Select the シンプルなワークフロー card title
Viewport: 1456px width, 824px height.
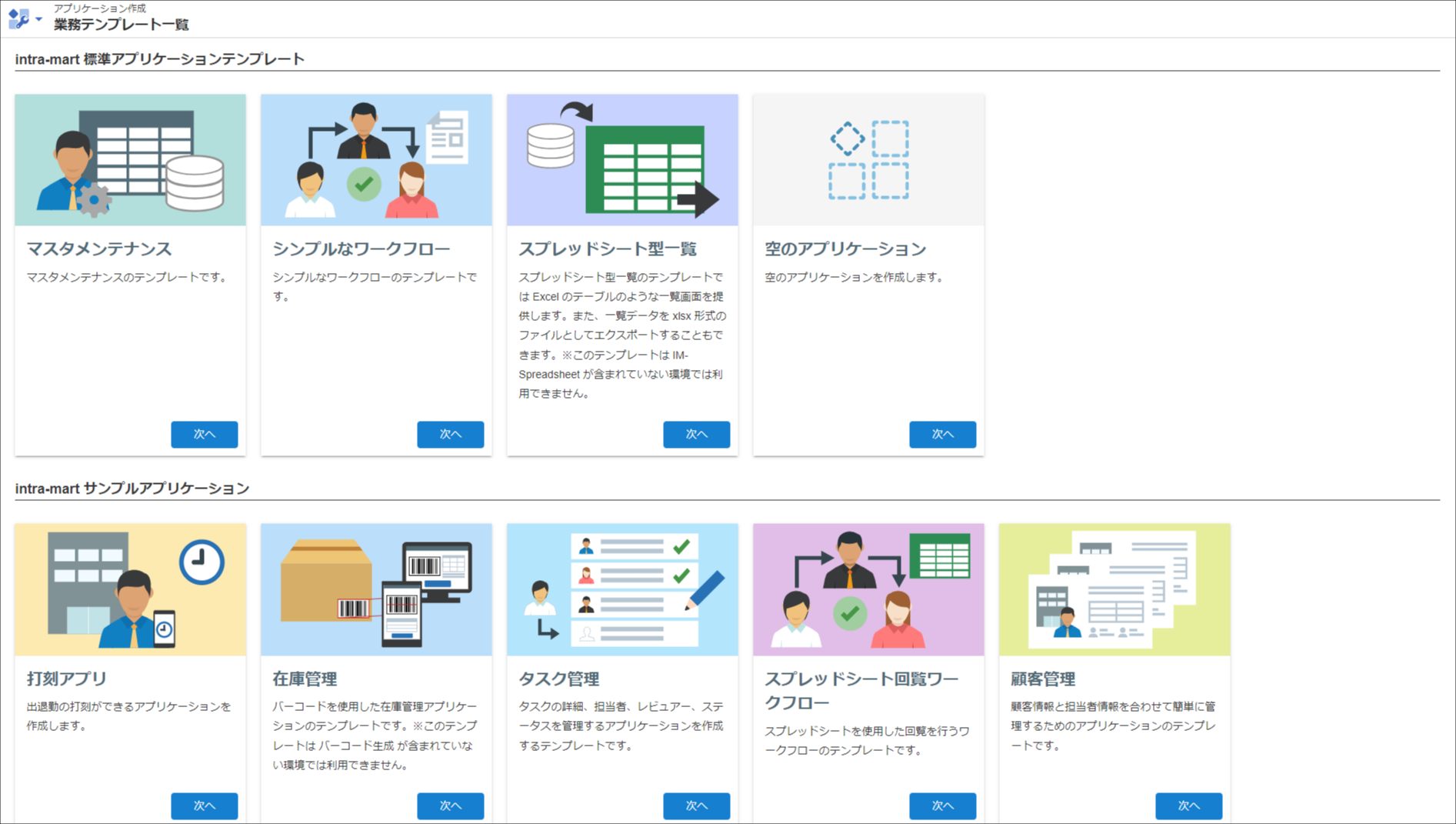tap(362, 249)
